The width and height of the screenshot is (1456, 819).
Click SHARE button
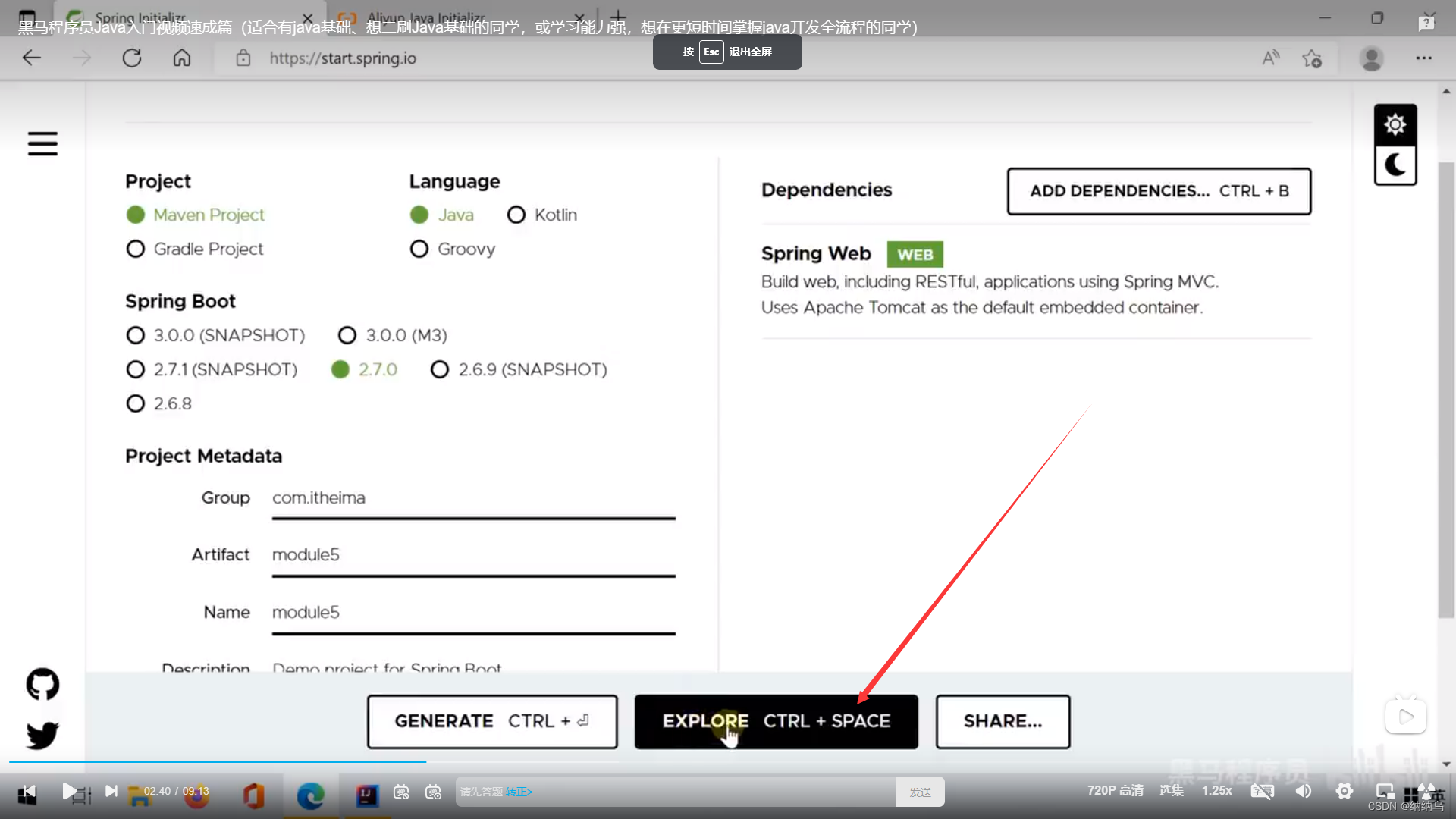pos(1003,721)
